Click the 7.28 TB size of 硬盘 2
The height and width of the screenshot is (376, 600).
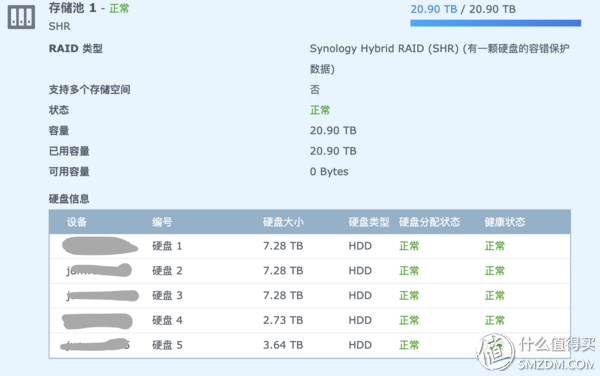click(x=283, y=271)
